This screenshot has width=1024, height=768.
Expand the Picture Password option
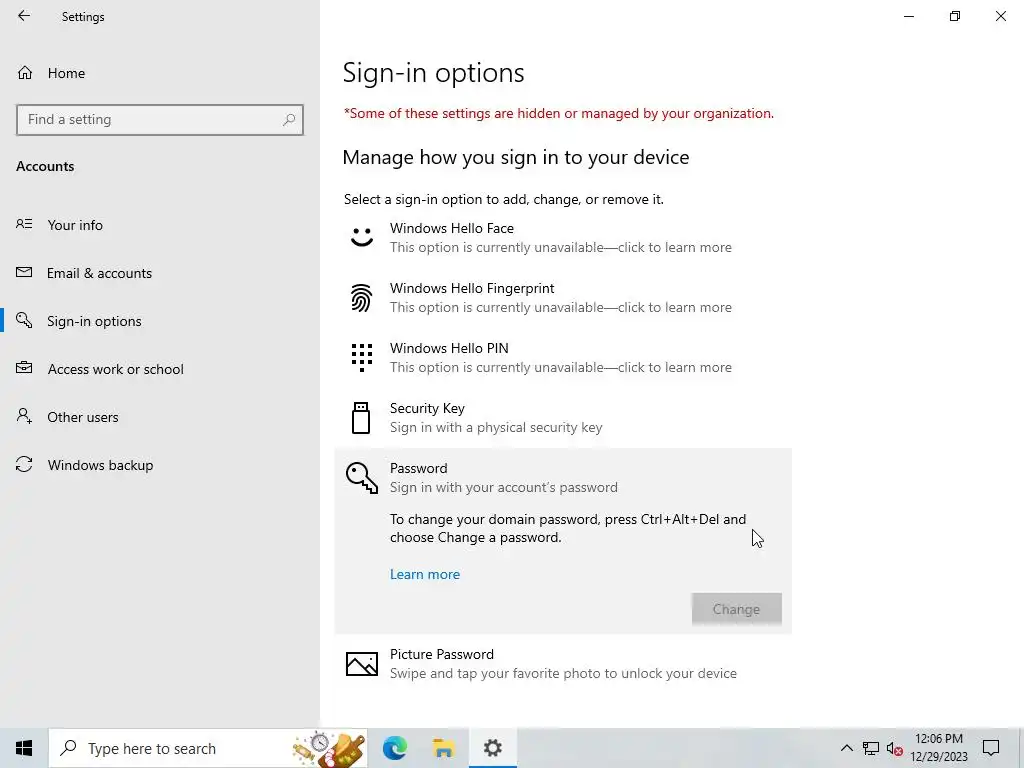(563, 664)
